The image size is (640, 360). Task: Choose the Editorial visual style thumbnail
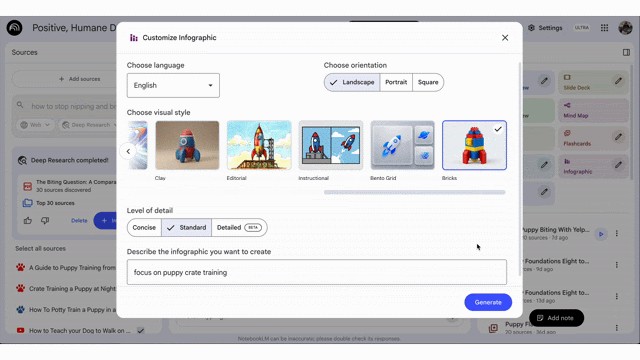(259, 145)
